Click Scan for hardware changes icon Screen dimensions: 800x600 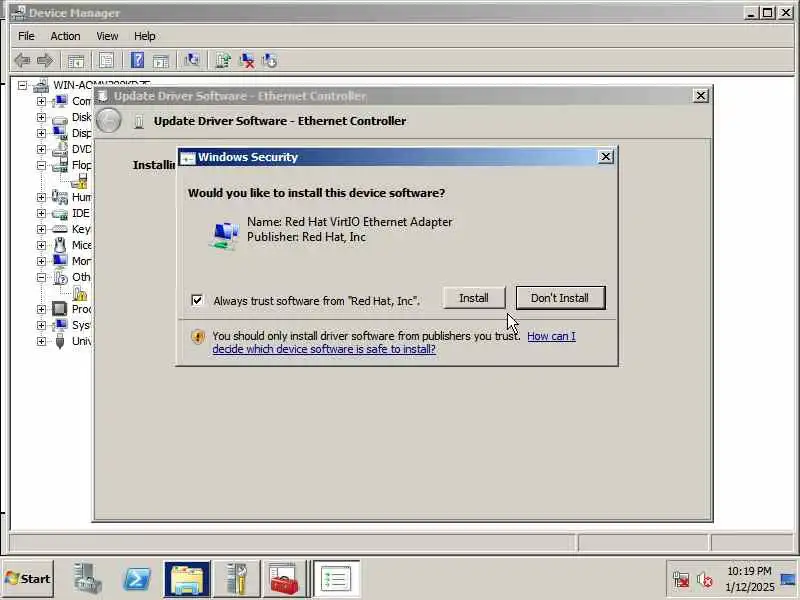point(192,61)
